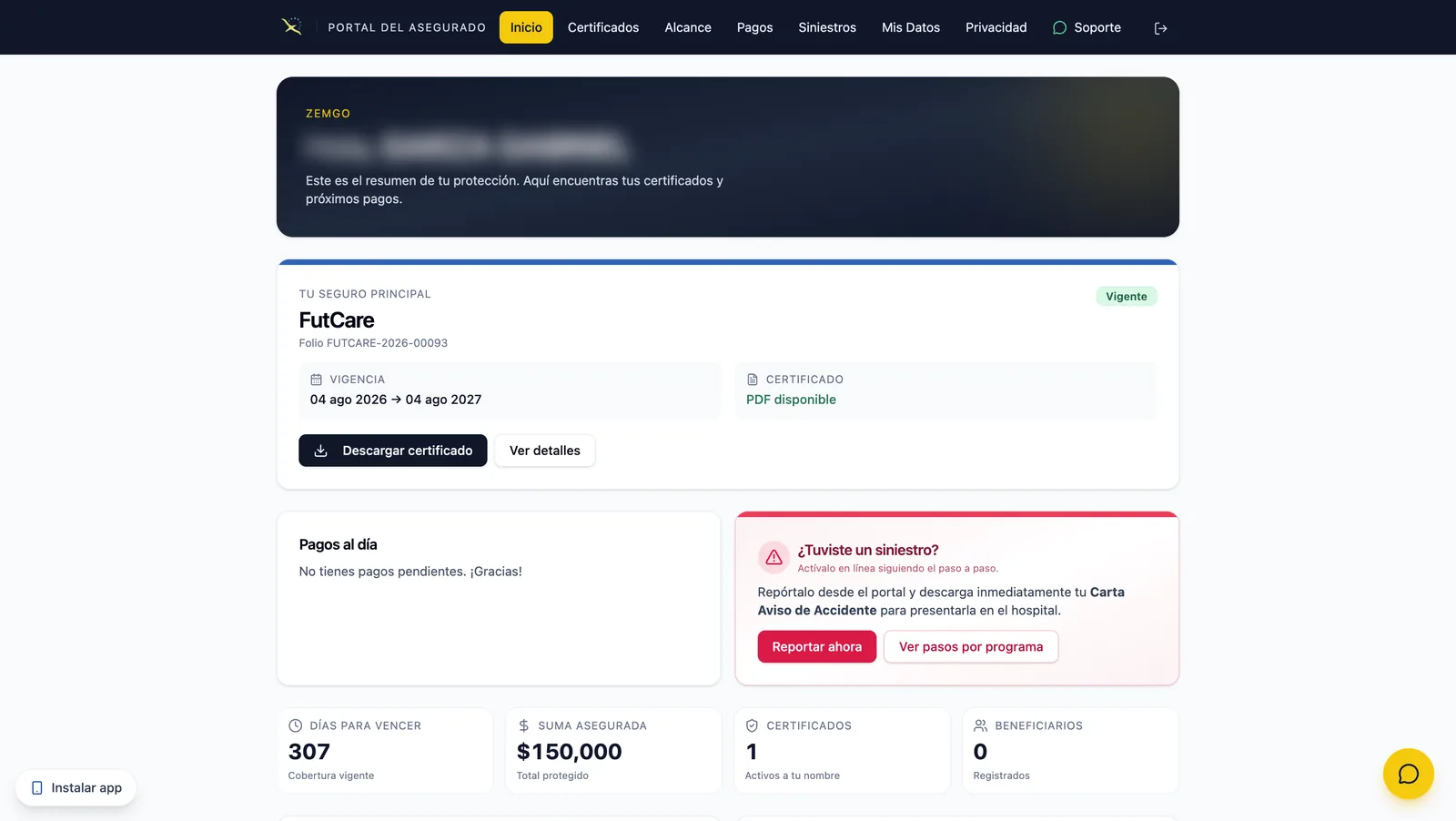Open Soporte from the navbar
This screenshot has width=1456, height=821.
click(1087, 27)
